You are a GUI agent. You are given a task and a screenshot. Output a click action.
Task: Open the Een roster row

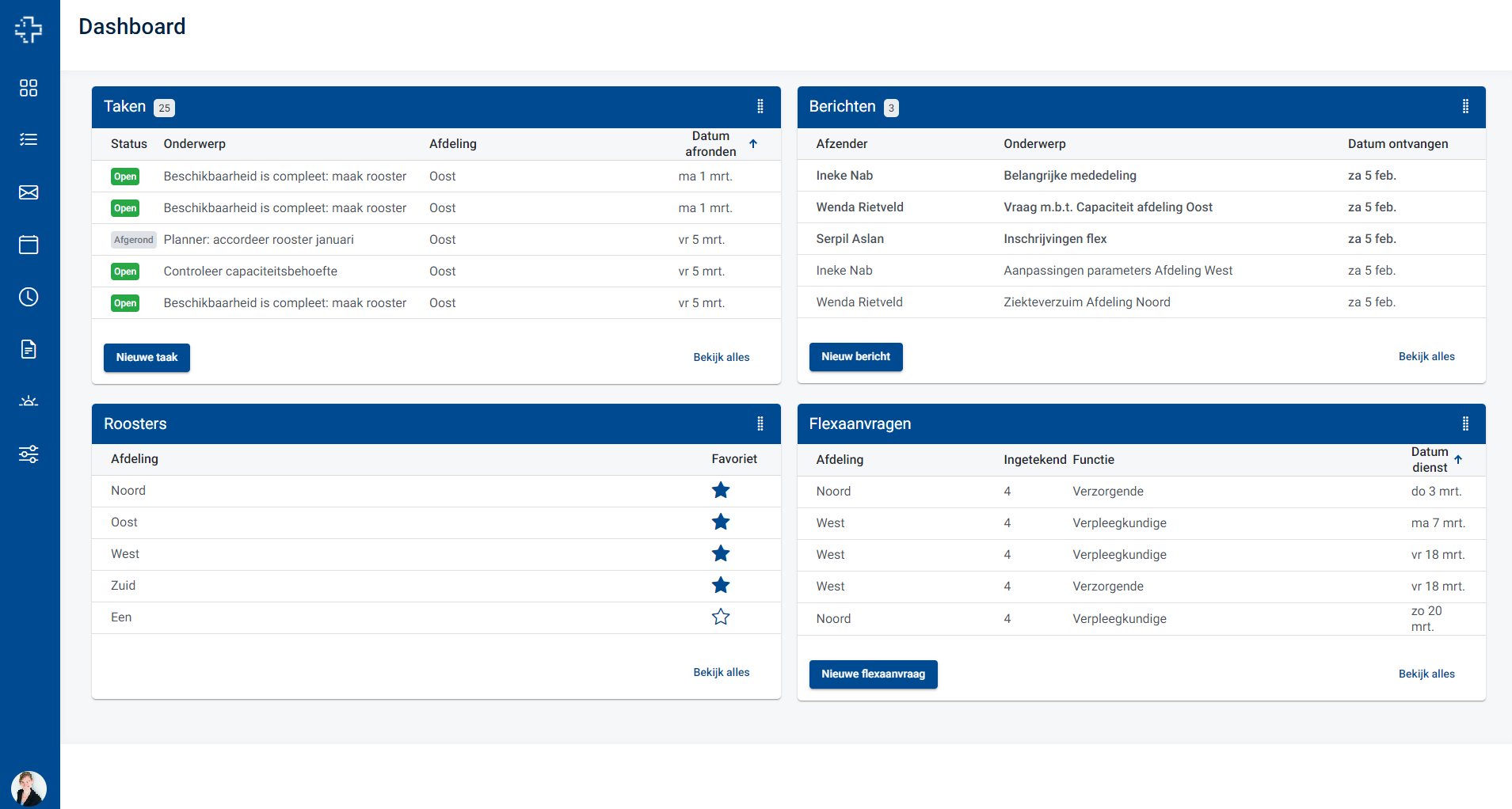436,617
